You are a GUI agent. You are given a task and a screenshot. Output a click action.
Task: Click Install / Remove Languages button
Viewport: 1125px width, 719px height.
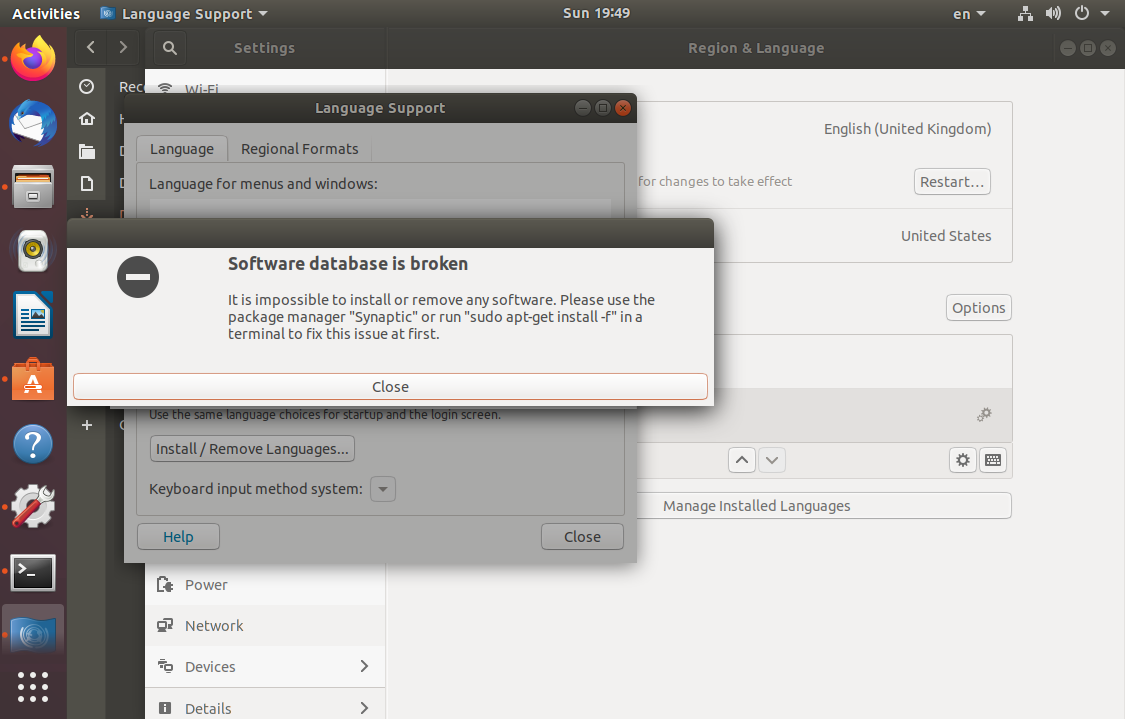pos(252,448)
